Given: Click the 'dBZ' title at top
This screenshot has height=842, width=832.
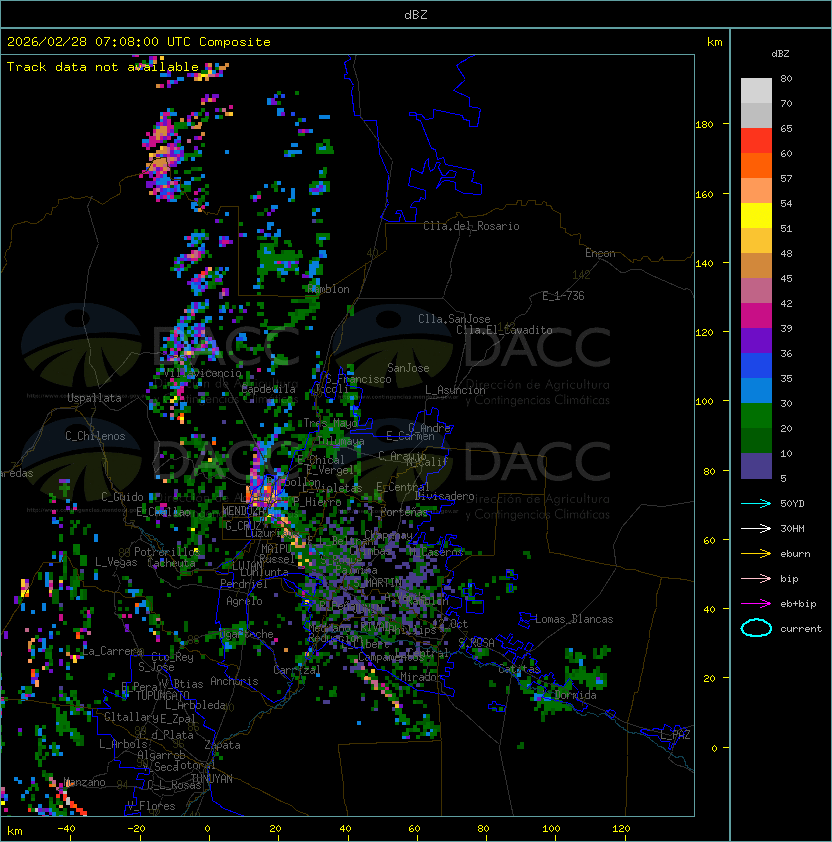Looking at the screenshot, I should point(416,14).
